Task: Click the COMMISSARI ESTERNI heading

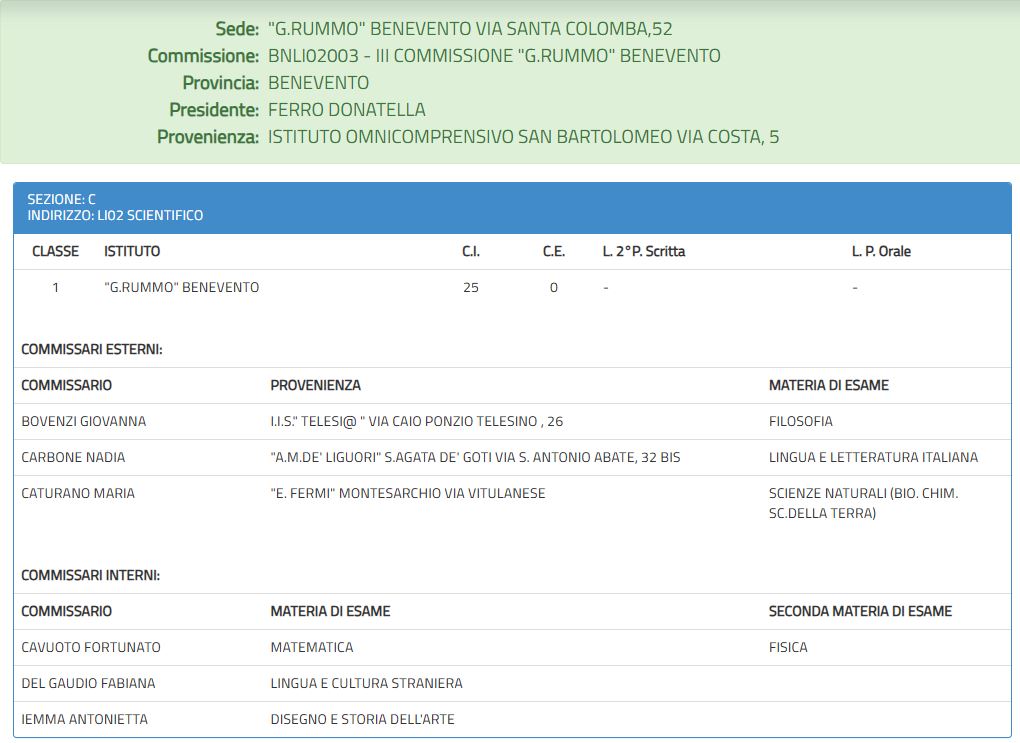Action: pos(92,349)
